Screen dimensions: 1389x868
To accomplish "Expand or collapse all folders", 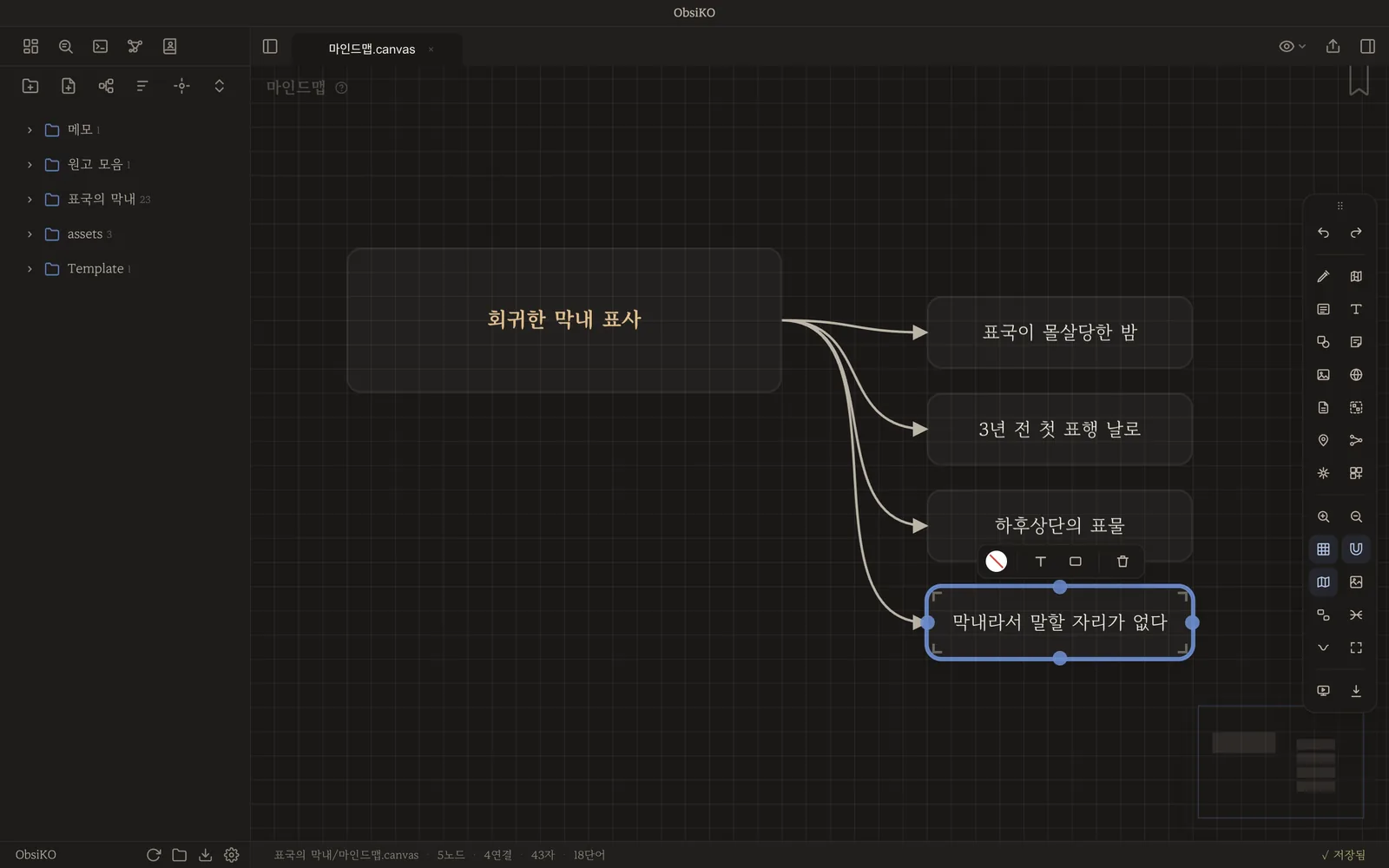I will coord(220,86).
